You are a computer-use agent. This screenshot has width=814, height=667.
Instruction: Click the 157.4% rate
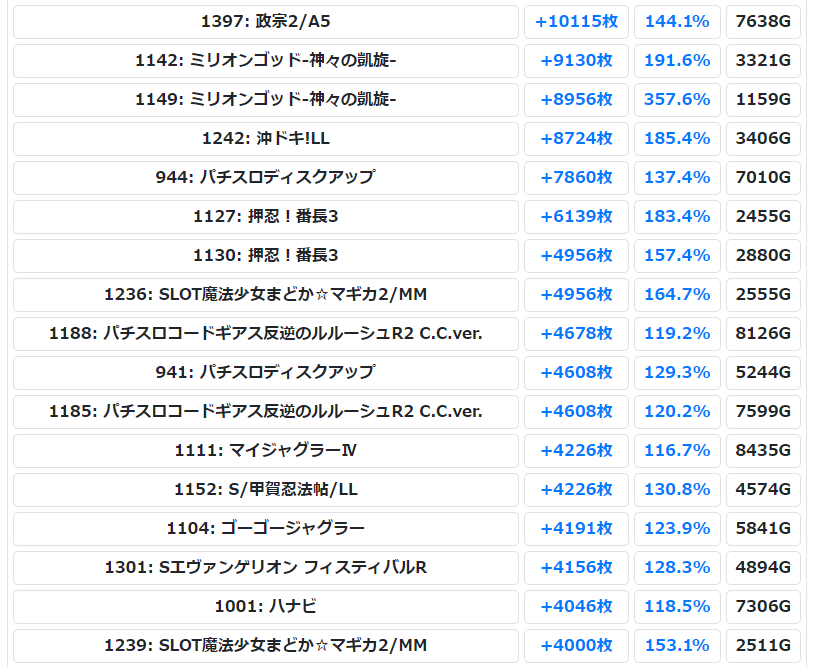pyautogui.click(x=677, y=256)
